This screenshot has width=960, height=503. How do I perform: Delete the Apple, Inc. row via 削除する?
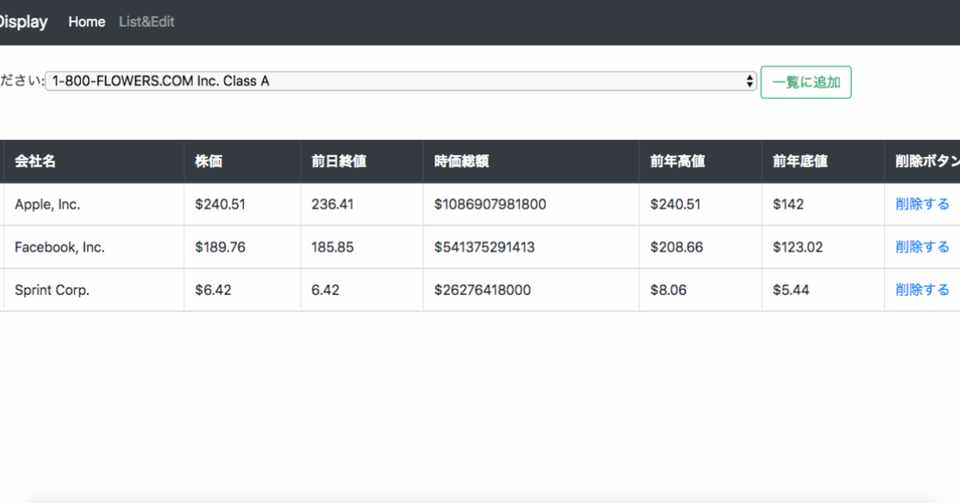click(x=922, y=204)
